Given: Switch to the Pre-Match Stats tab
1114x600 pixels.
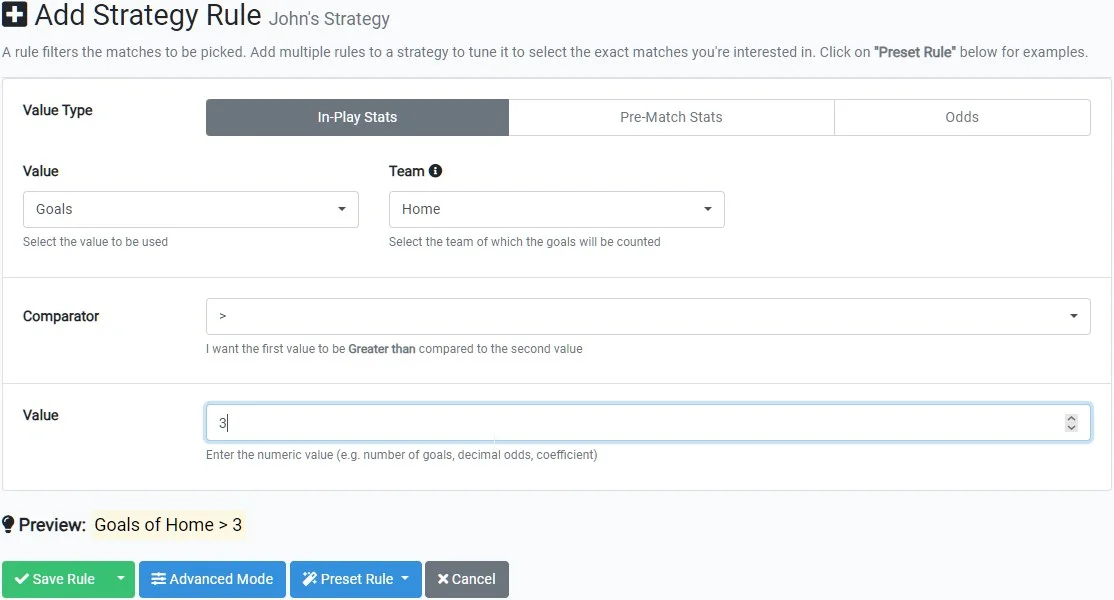Looking at the screenshot, I should pyautogui.click(x=671, y=117).
